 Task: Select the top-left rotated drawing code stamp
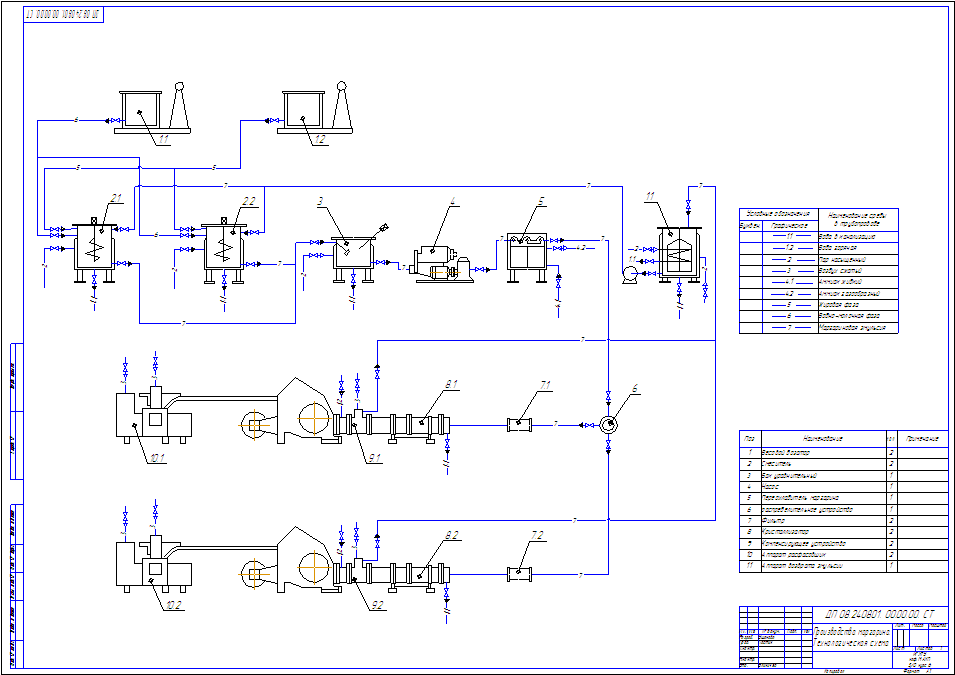click(x=63, y=15)
